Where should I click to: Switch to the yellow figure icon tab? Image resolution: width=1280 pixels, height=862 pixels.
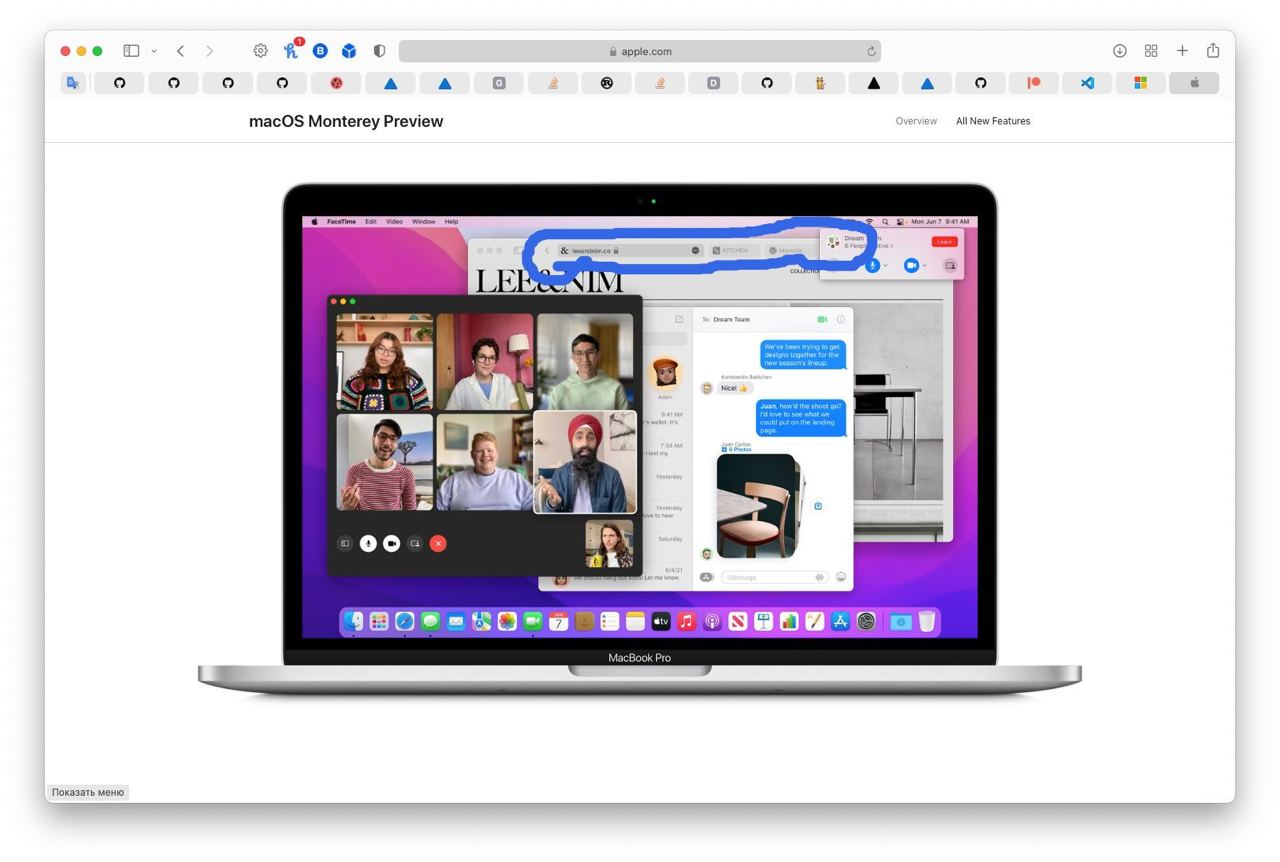(820, 83)
